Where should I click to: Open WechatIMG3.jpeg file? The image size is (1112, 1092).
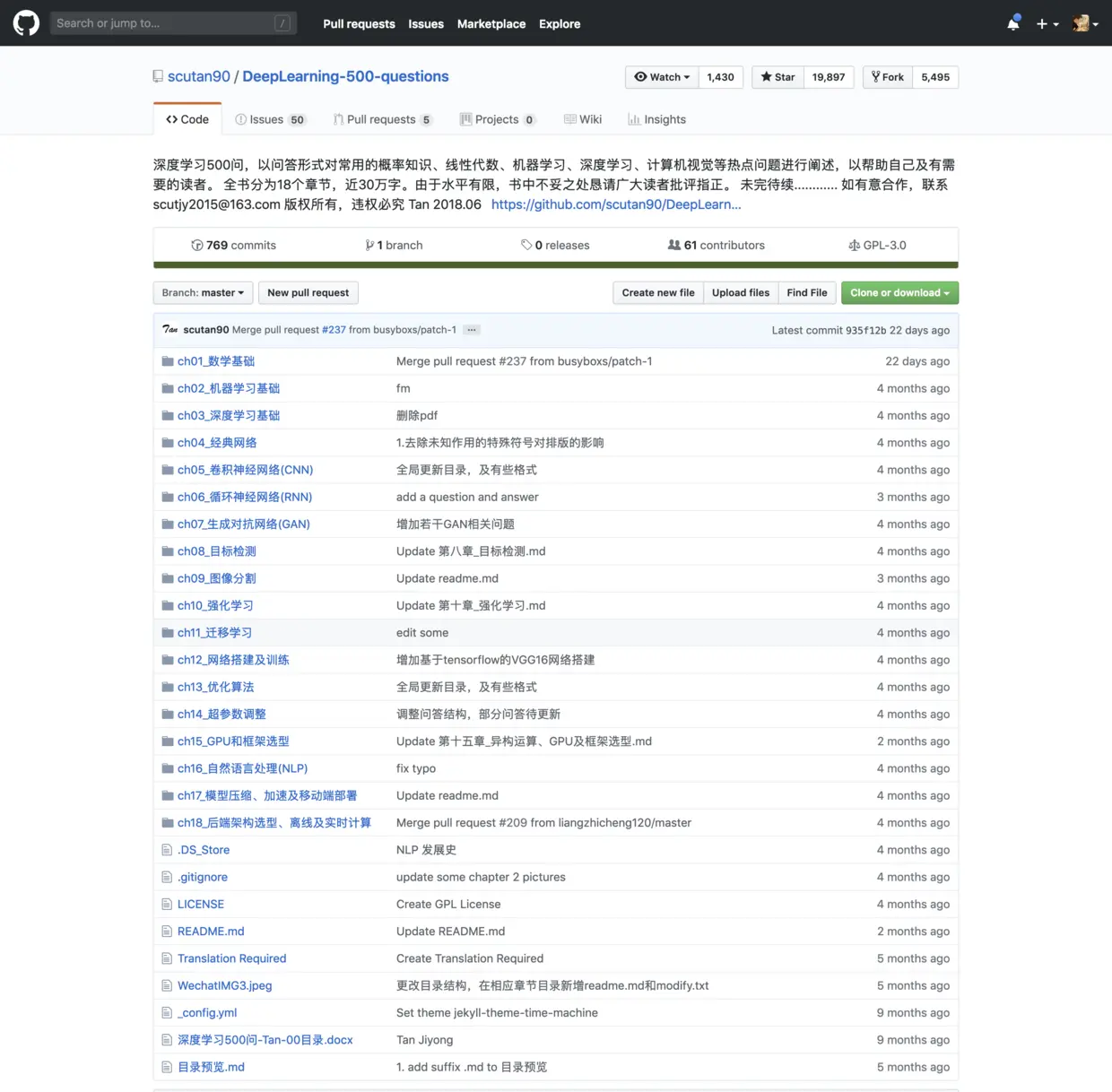(225, 985)
